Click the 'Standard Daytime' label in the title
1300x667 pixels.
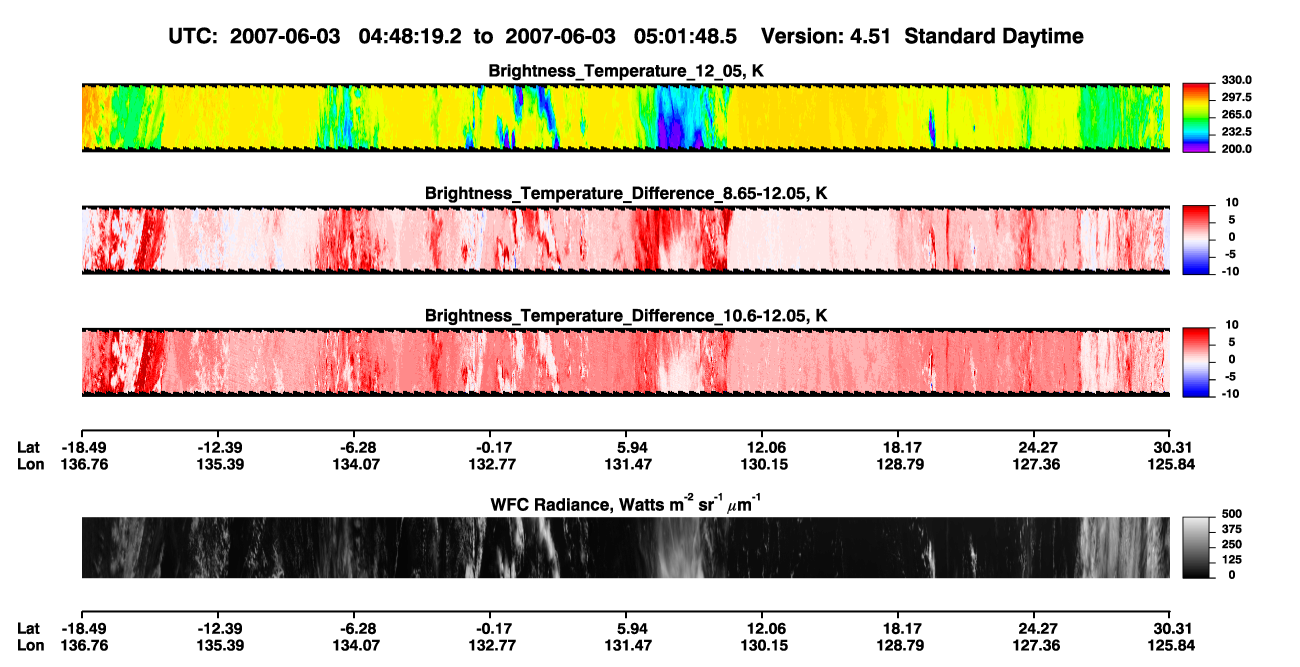point(995,37)
